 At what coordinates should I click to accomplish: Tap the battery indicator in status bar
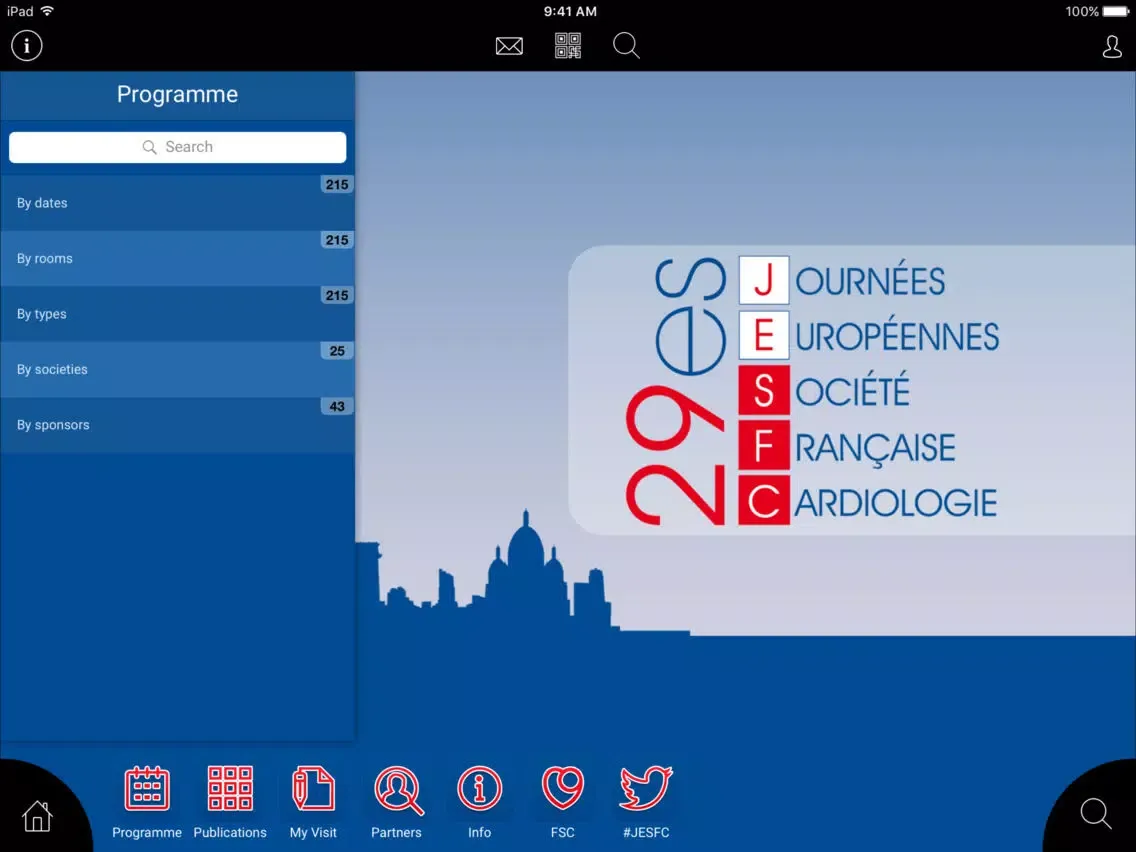click(1116, 11)
